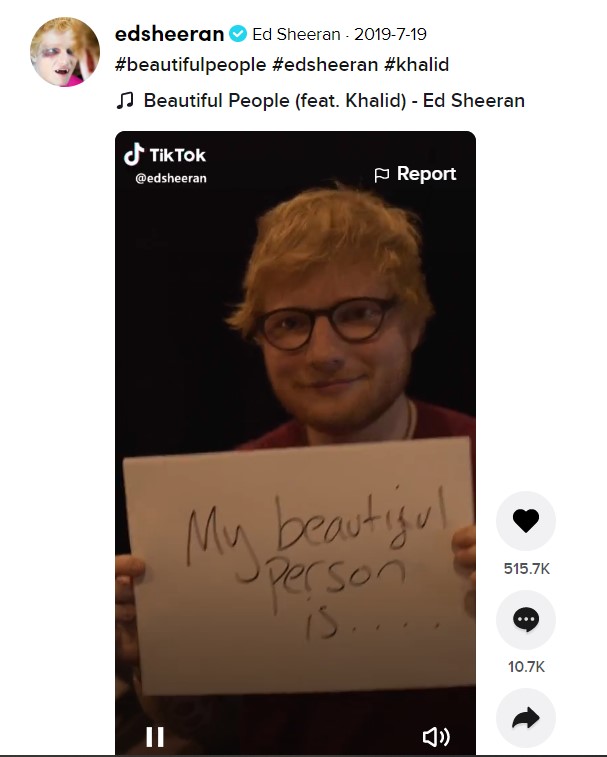
Task: Click the 10.7K comments count
Action: [x=526, y=667]
